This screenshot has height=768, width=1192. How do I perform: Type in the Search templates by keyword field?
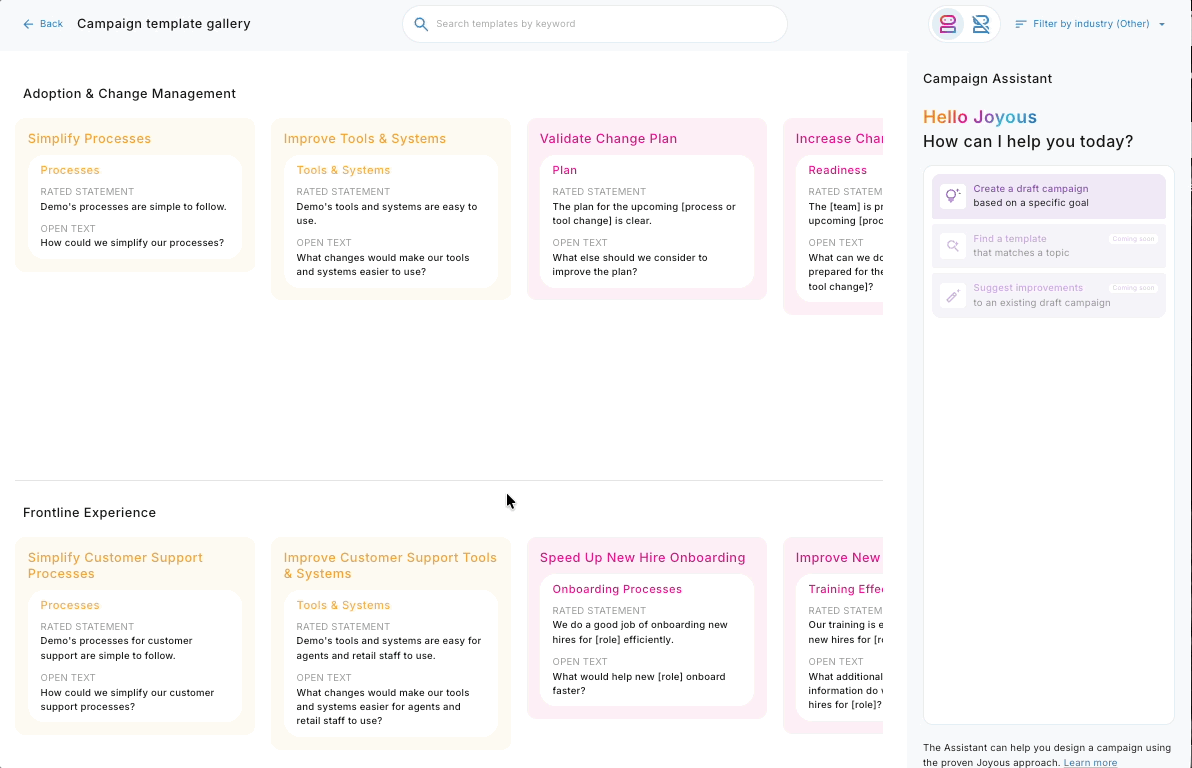point(600,24)
